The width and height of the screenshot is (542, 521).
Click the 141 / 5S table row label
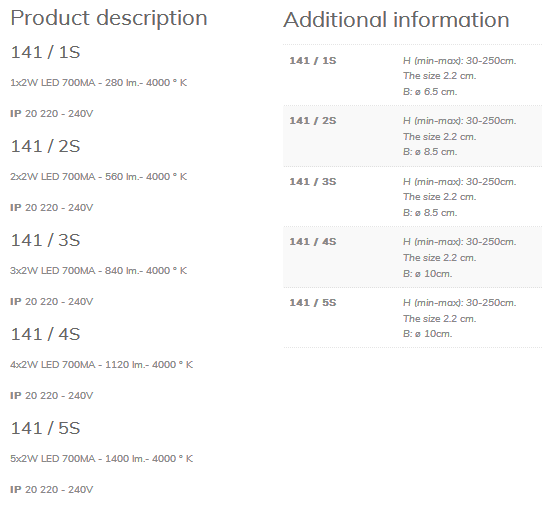[x=313, y=303]
